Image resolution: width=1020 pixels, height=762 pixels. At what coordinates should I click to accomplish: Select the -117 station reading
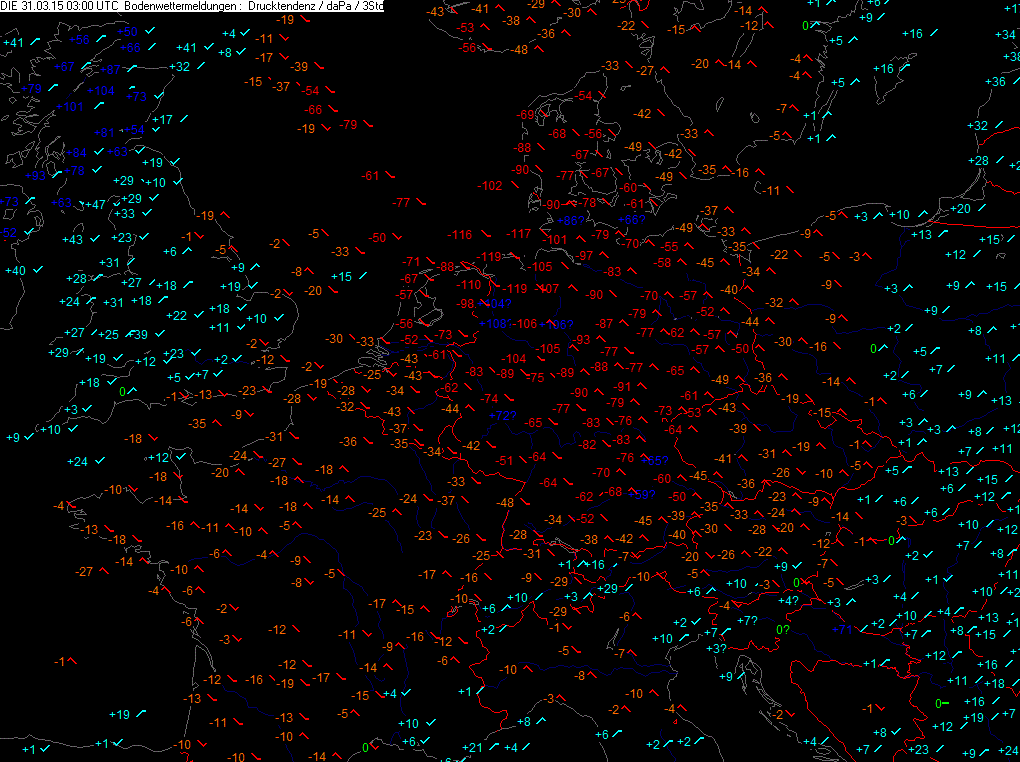click(519, 234)
